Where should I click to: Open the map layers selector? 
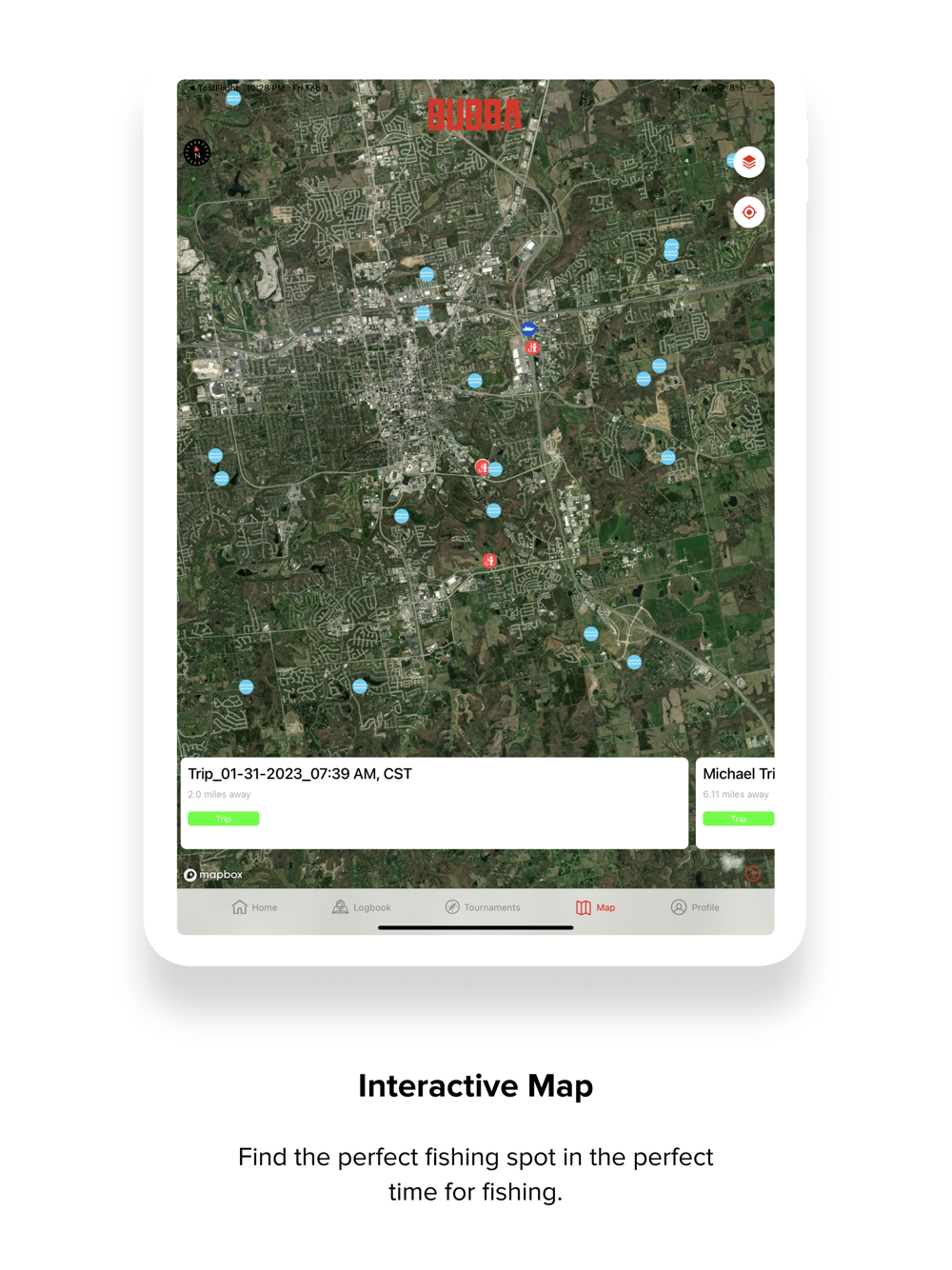tap(749, 162)
